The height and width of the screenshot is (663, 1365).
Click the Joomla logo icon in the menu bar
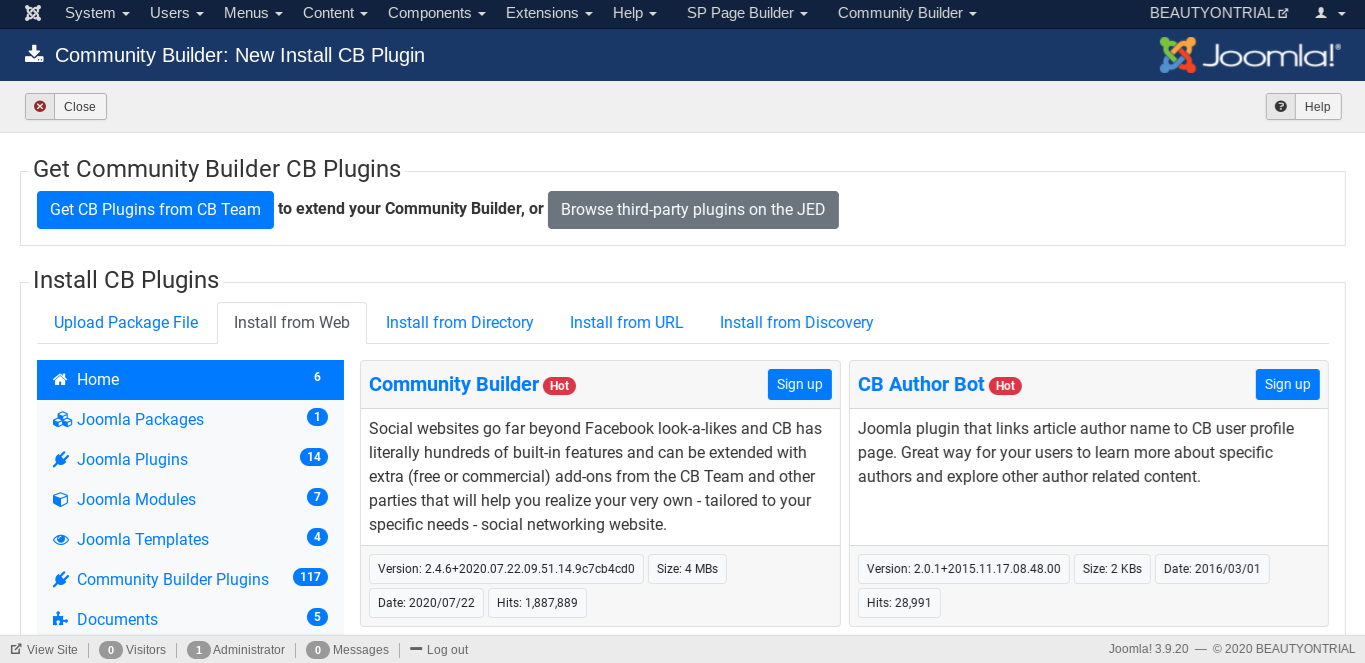pyautogui.click(x=33, y=13)
